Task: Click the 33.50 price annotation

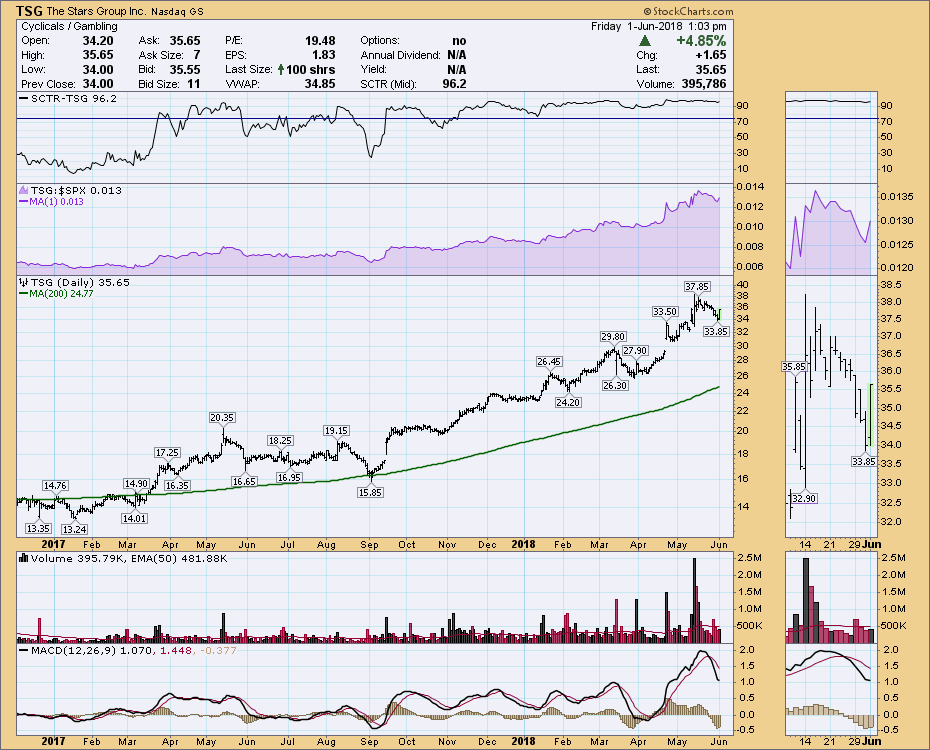Action: tap(665, 311)
